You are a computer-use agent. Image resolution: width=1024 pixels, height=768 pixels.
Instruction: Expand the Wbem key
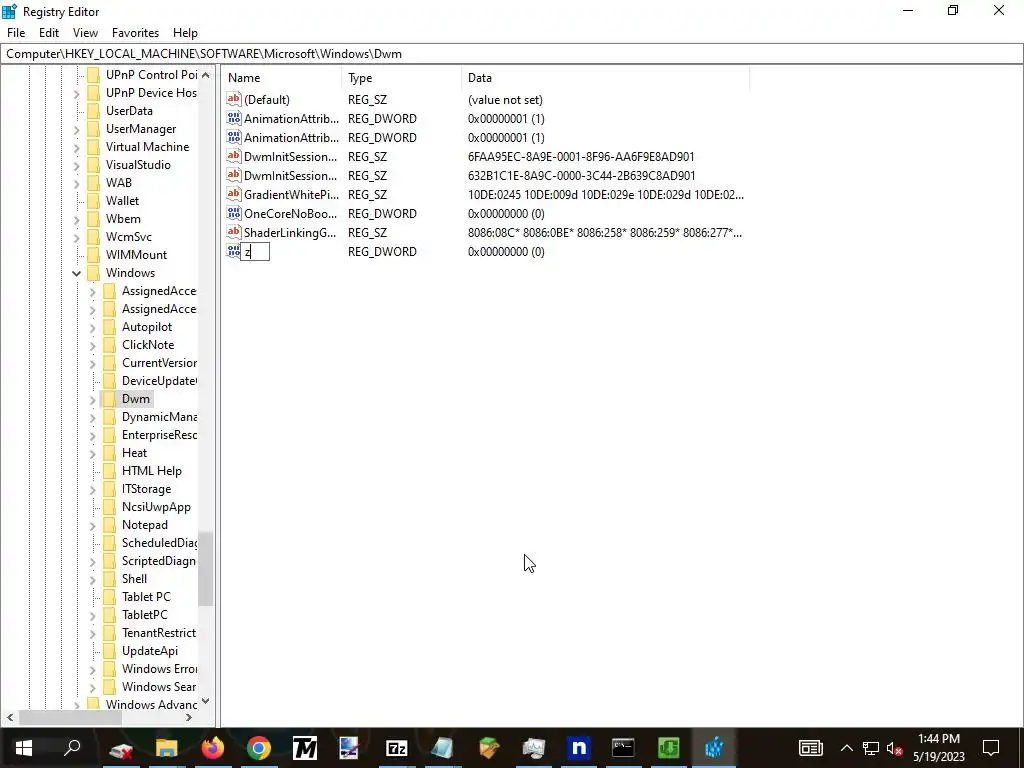pyautogui.click(x=76, y=219)
